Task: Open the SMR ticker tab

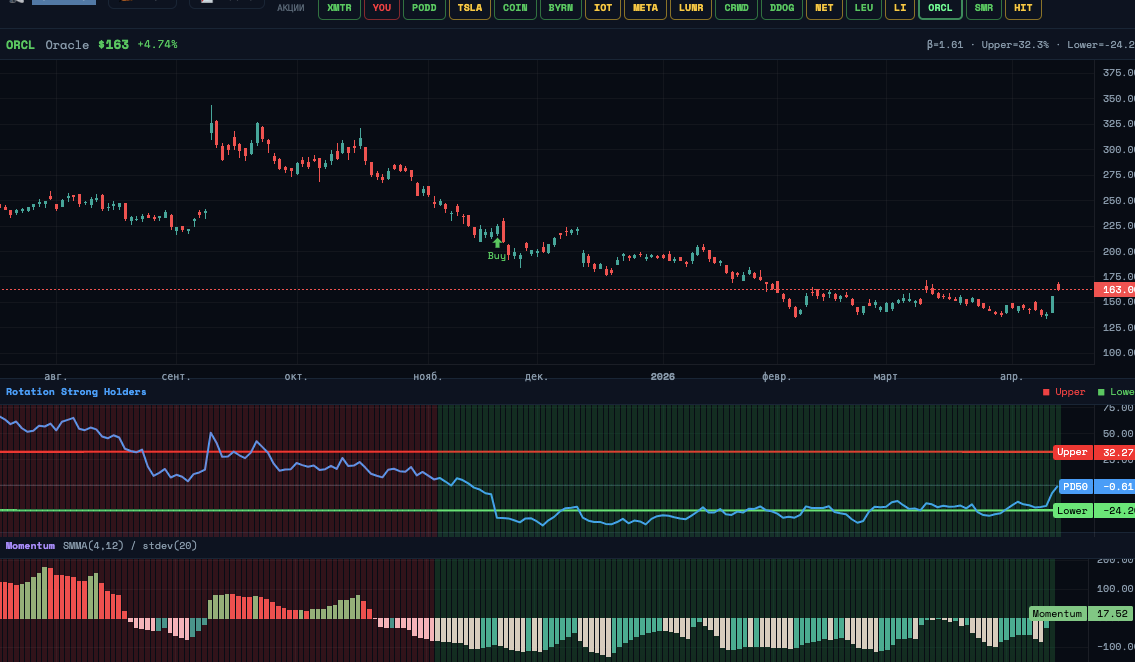Action: click(984, 8)
